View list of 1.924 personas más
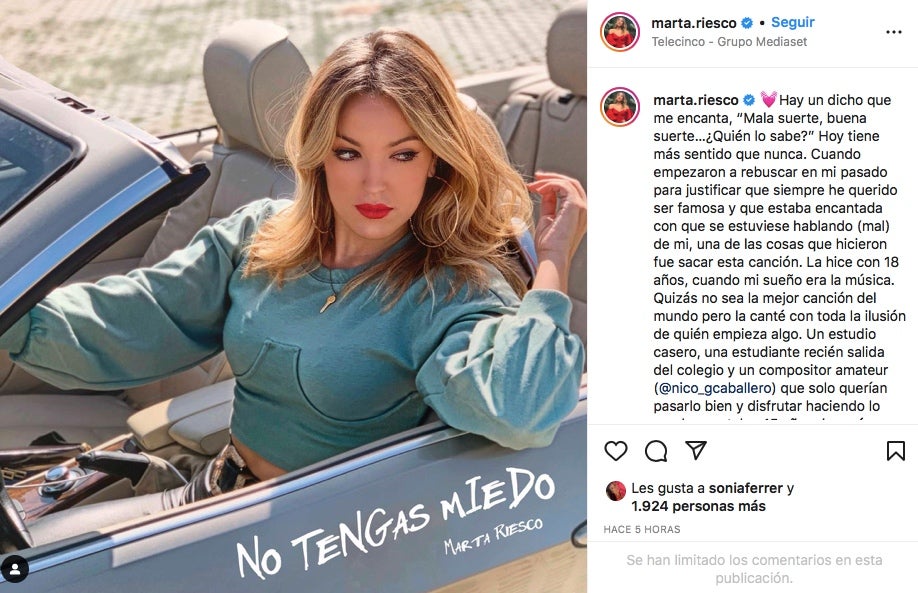Image resolution: width=918 pixels, height=593 pixels. click(x=698, y=506)
